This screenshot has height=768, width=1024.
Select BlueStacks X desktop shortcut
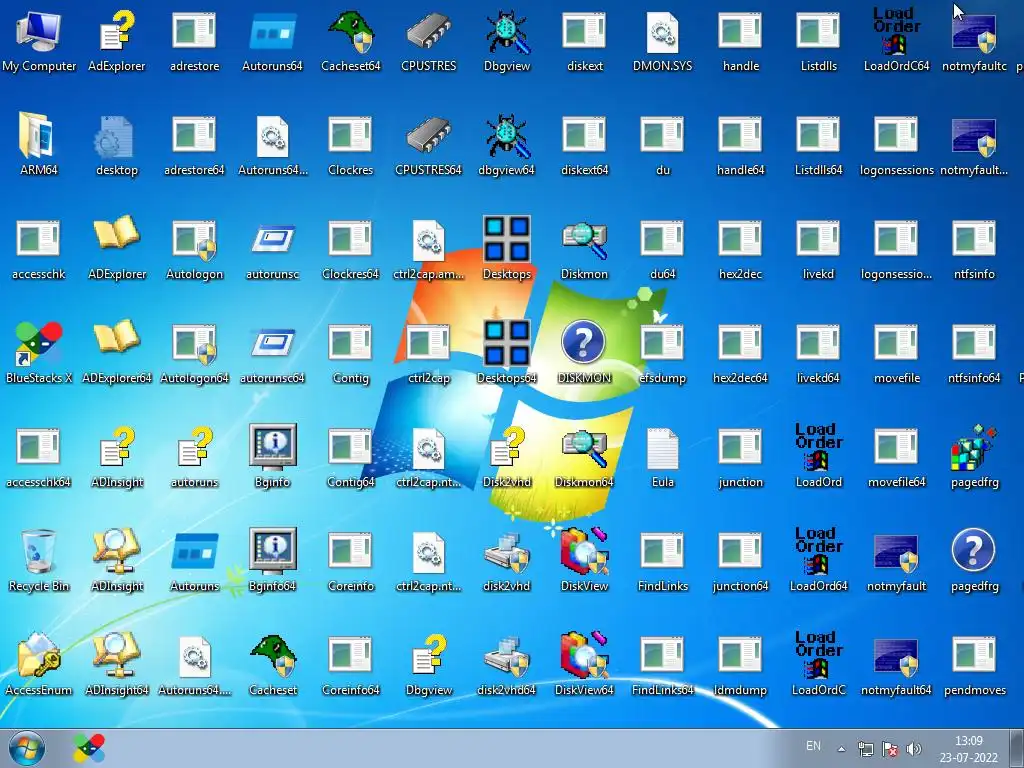(39, 353)
